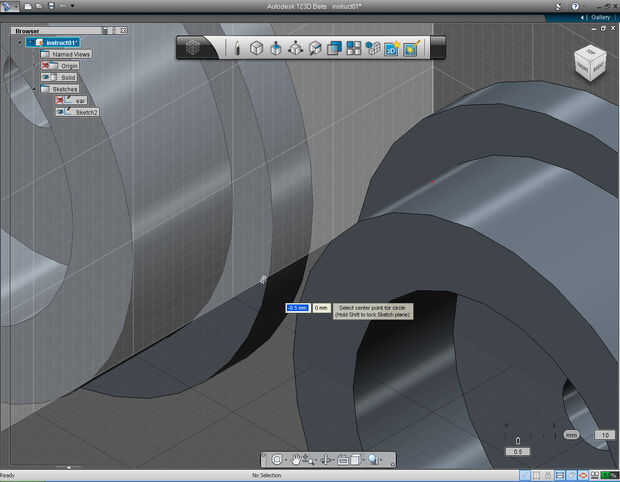Select the Primitives box tool
This screenshot has width=620, height=482.
pyautogui.click(x=256, y=48)
